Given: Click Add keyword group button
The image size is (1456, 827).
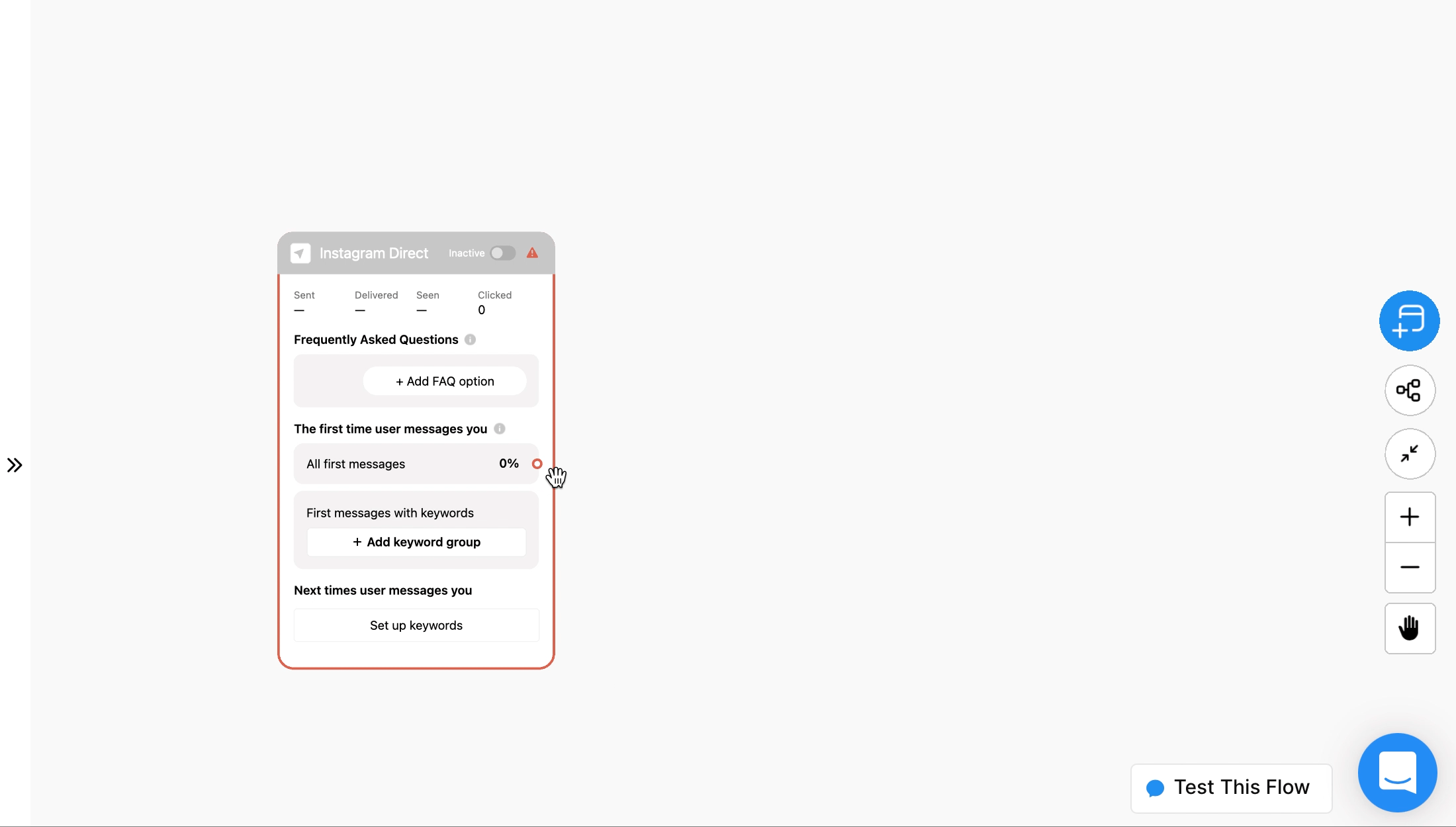Looking at the screenshot, I should (x=416, y=541).
